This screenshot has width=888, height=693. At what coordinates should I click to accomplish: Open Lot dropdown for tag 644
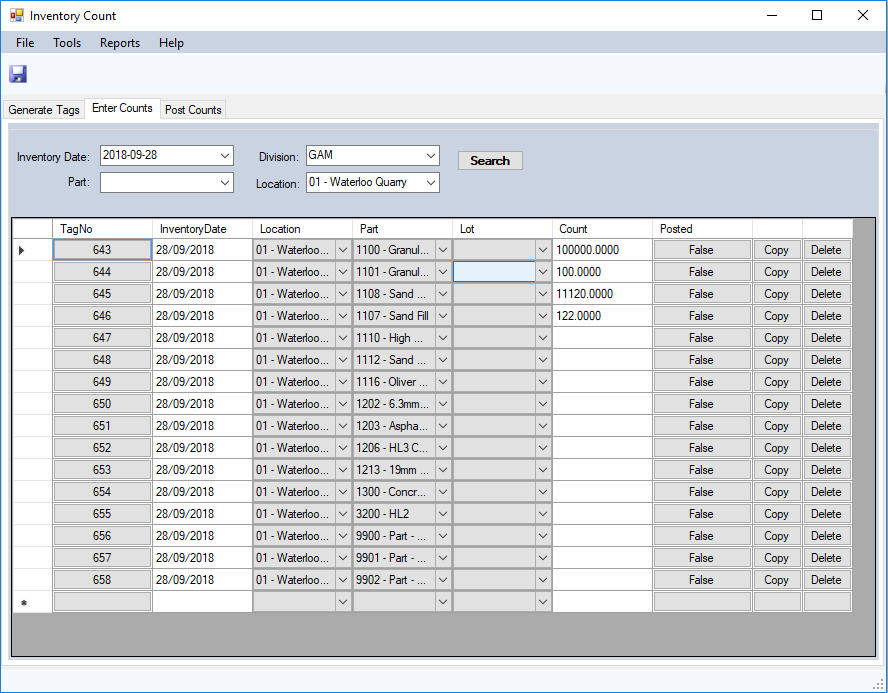tap(543, 272)
